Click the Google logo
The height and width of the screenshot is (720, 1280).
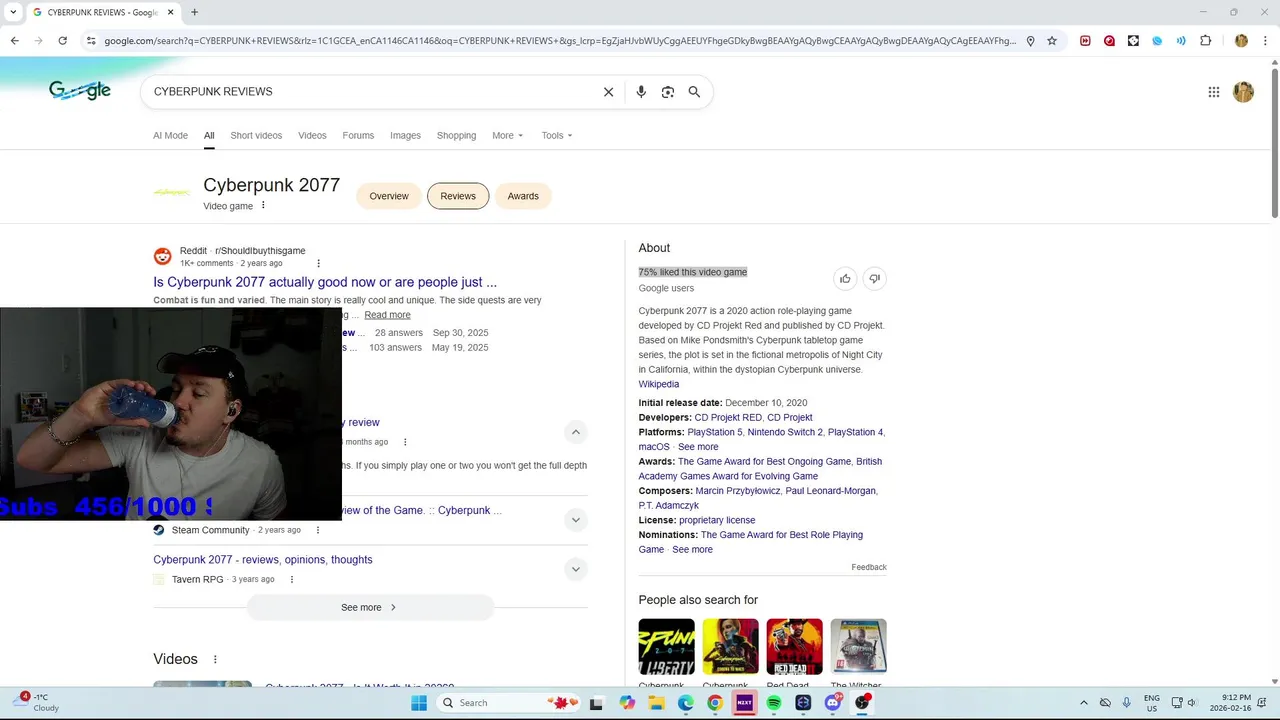pos(80,91)
